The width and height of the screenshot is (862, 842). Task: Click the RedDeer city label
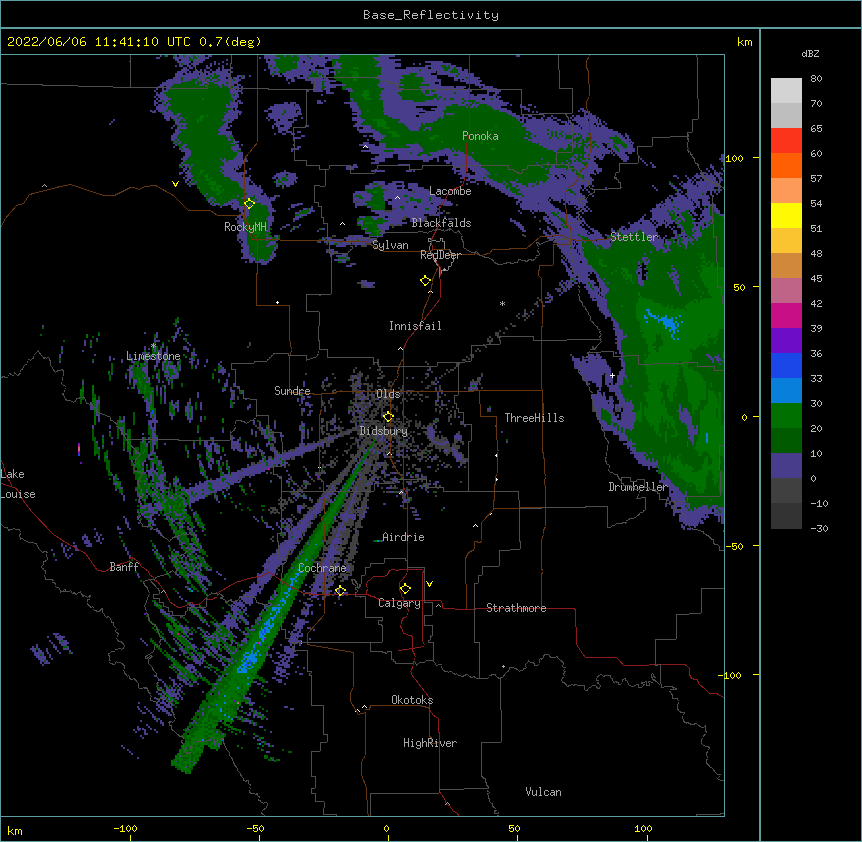pos(440,255)
